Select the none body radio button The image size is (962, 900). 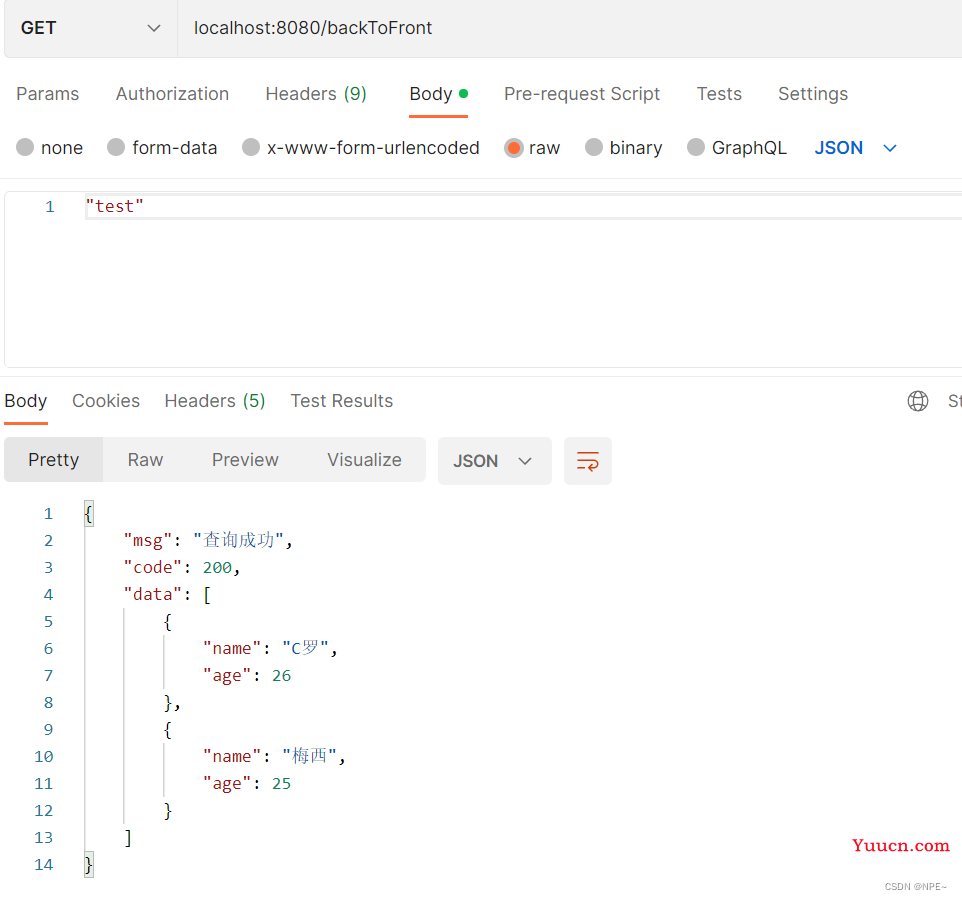click(25, 147)
